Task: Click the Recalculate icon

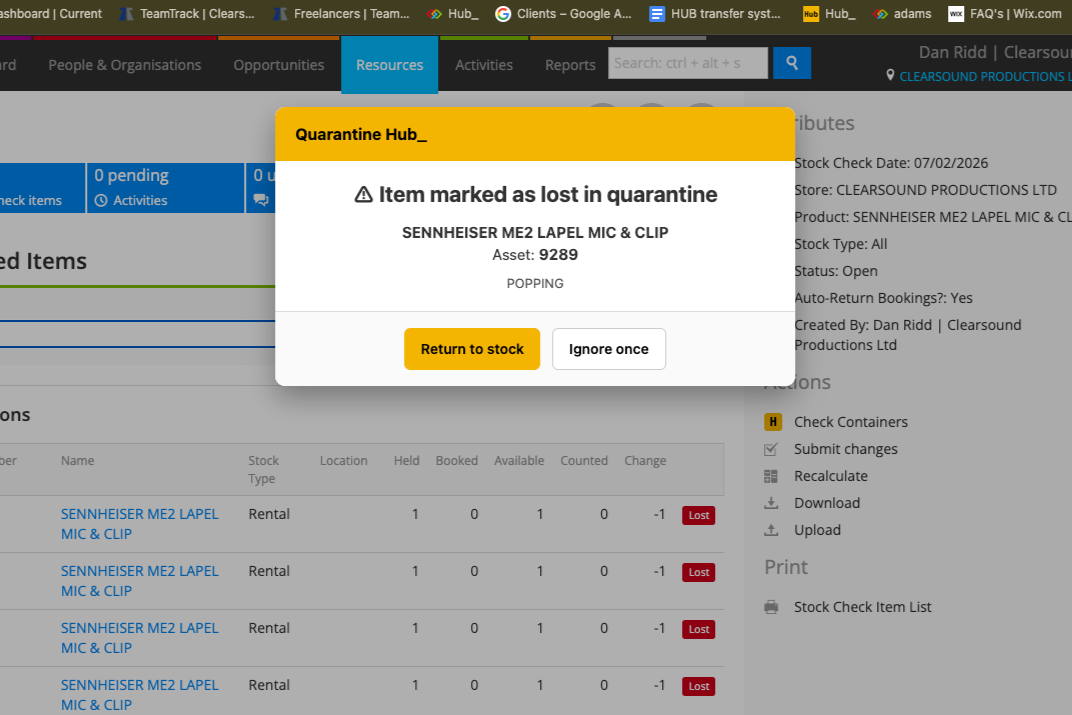Action: click(x=770, y=476)
